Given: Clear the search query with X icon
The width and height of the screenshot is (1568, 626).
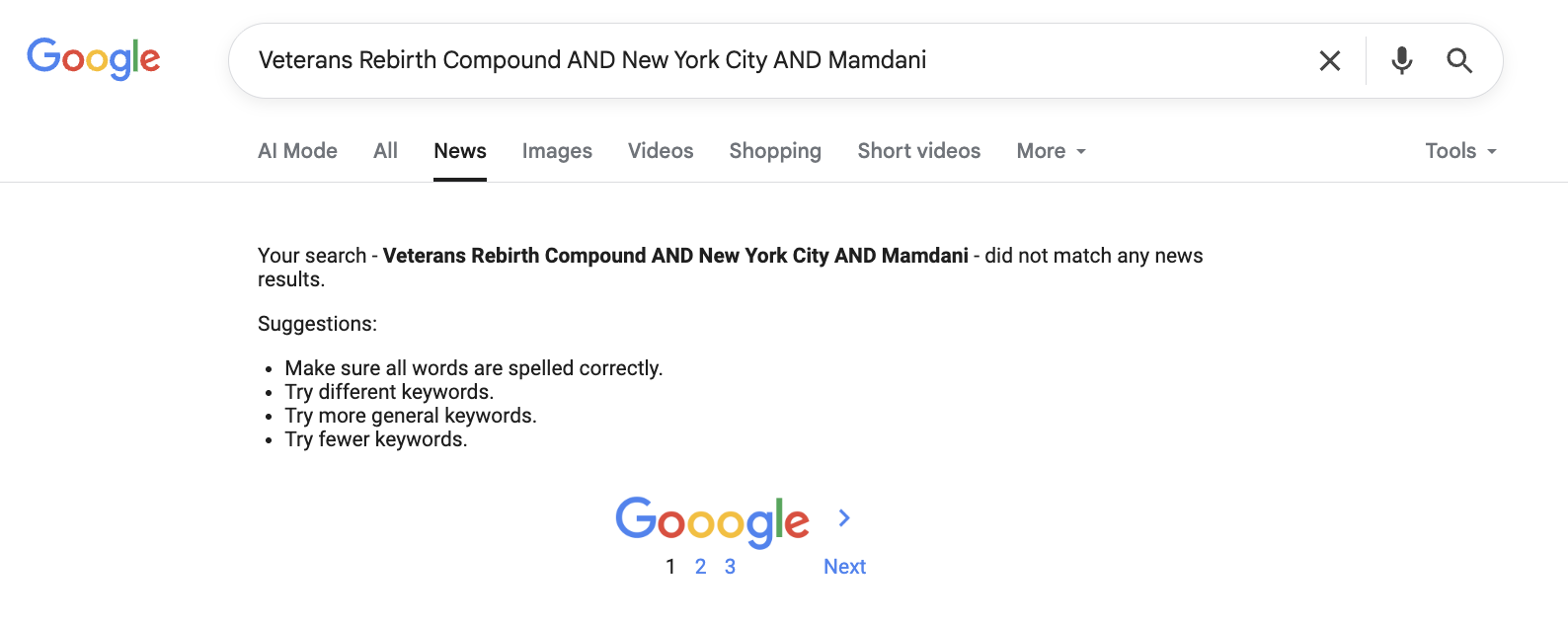Looking at the screenshot, I should pos(1330,61).
